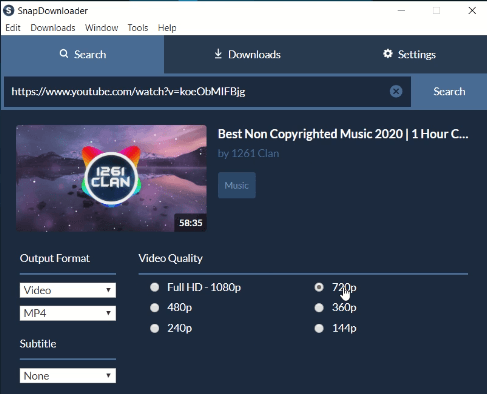Screen dimensions: 487x394
Task: Click the video title 'Best Non Copyrighted Music 2020'
Action: coord(343,134)
